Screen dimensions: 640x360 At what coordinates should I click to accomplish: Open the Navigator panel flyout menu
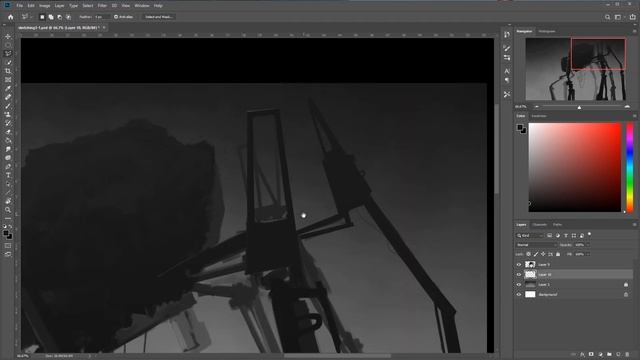[634, 31]
